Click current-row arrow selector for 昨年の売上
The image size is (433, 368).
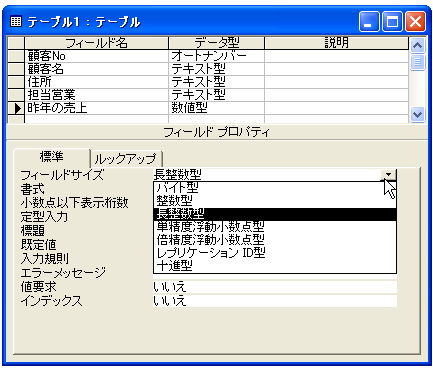(x=16, y=108)
